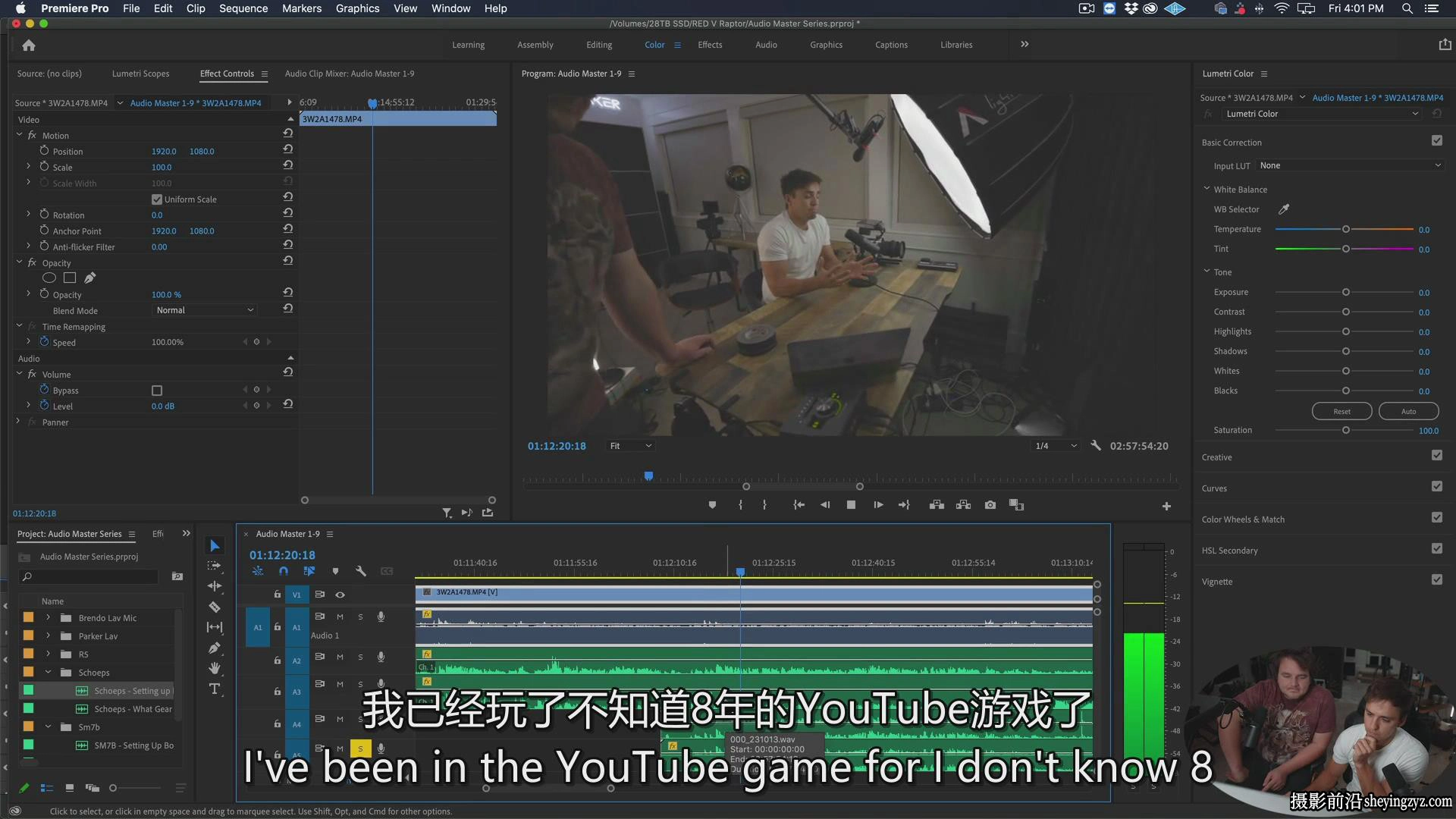The height and width of the screenshot is (819, 1456).
Task: Stop playback in Program monitor
Action: coord(851,505)
